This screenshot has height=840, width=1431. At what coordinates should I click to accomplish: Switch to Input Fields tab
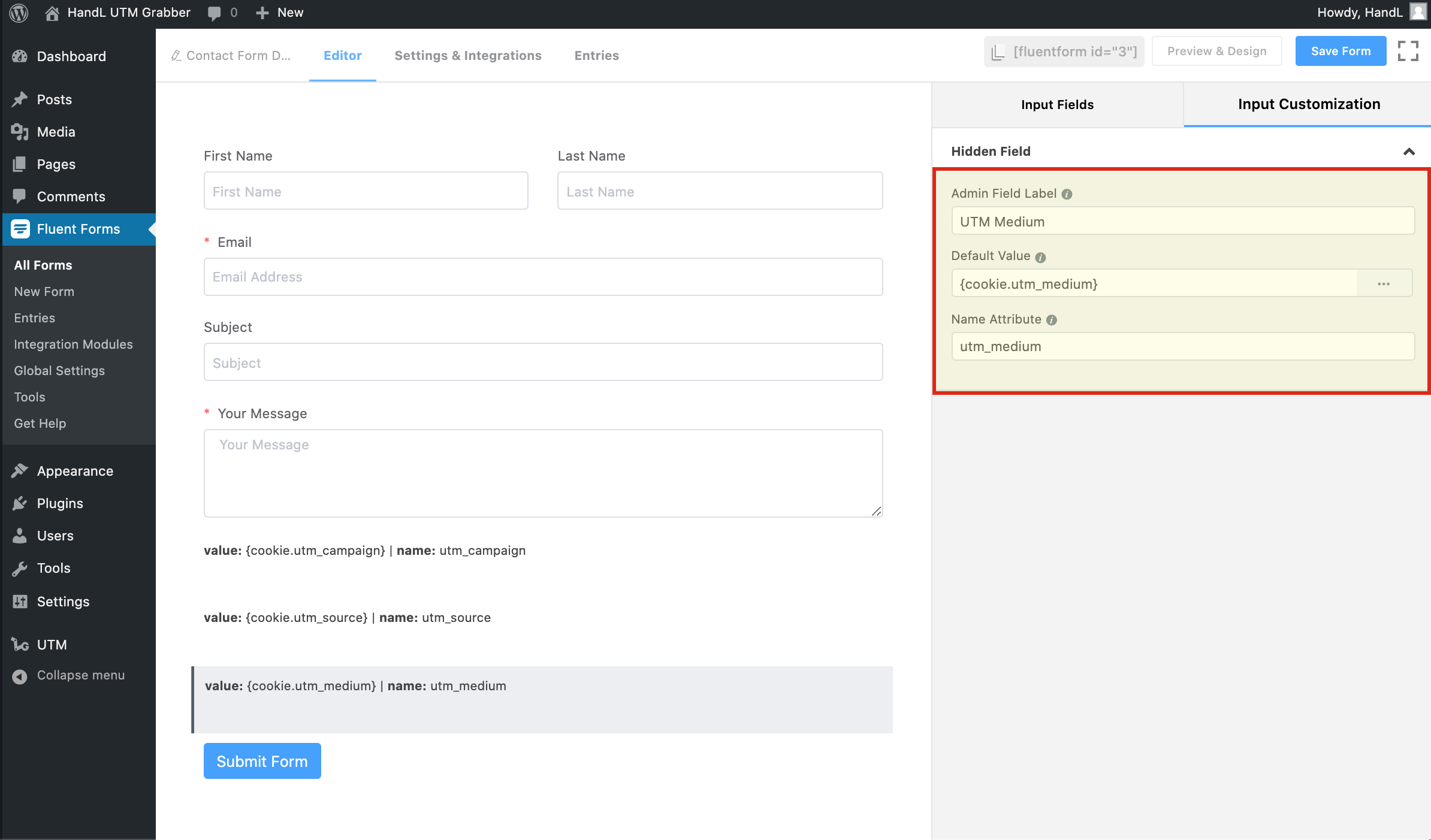coord(1057,105)
